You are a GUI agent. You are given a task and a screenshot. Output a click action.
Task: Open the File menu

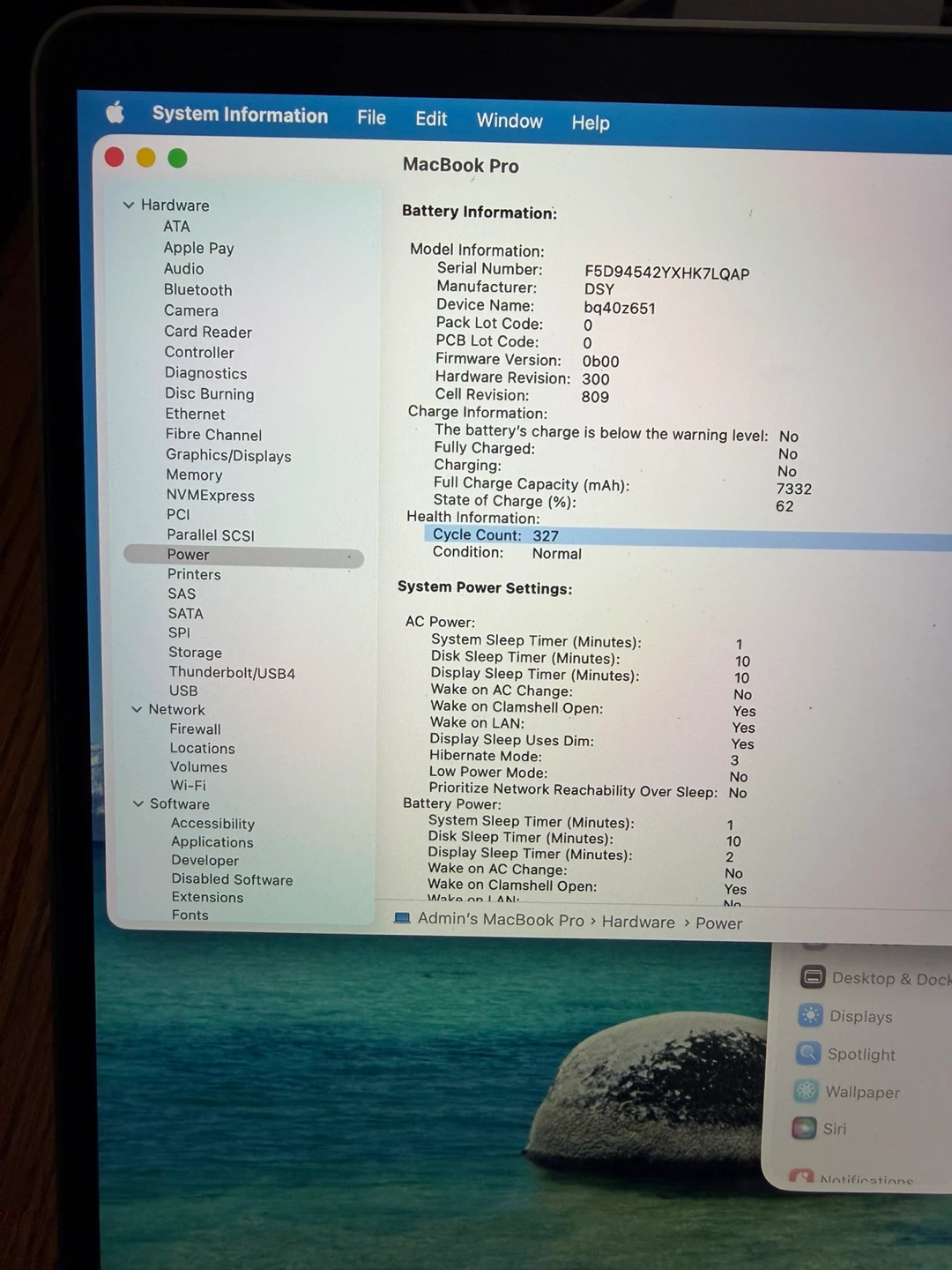coord(372,117)
